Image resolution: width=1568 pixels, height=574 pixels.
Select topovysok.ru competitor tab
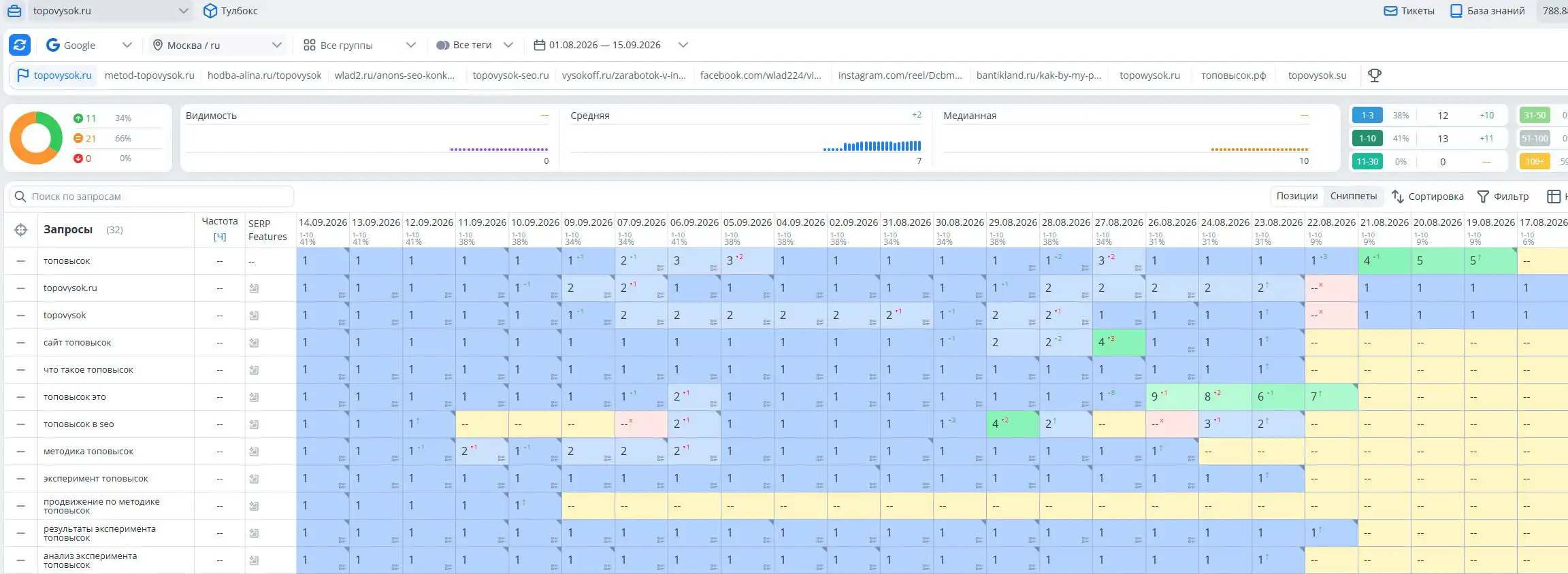(54, 75)
